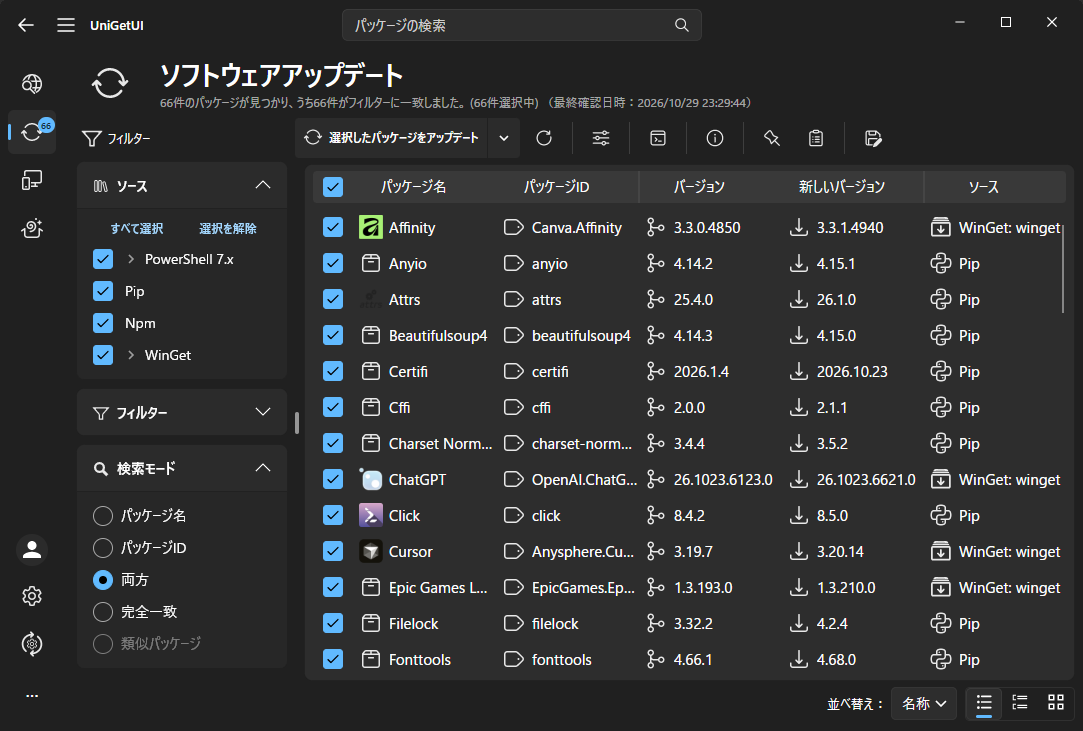Toggle the select-all header checkbox
The height and width of the screenshot is (731, 1083).
[333, 187]
